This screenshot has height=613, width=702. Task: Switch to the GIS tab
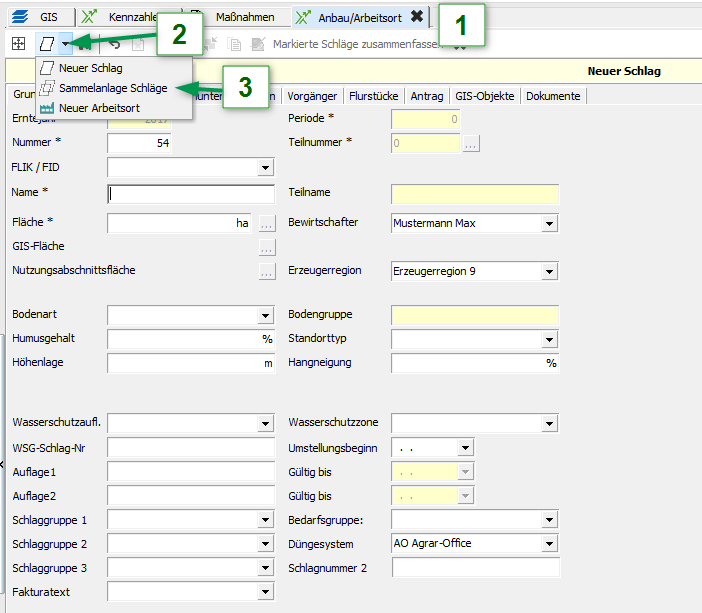38,17
